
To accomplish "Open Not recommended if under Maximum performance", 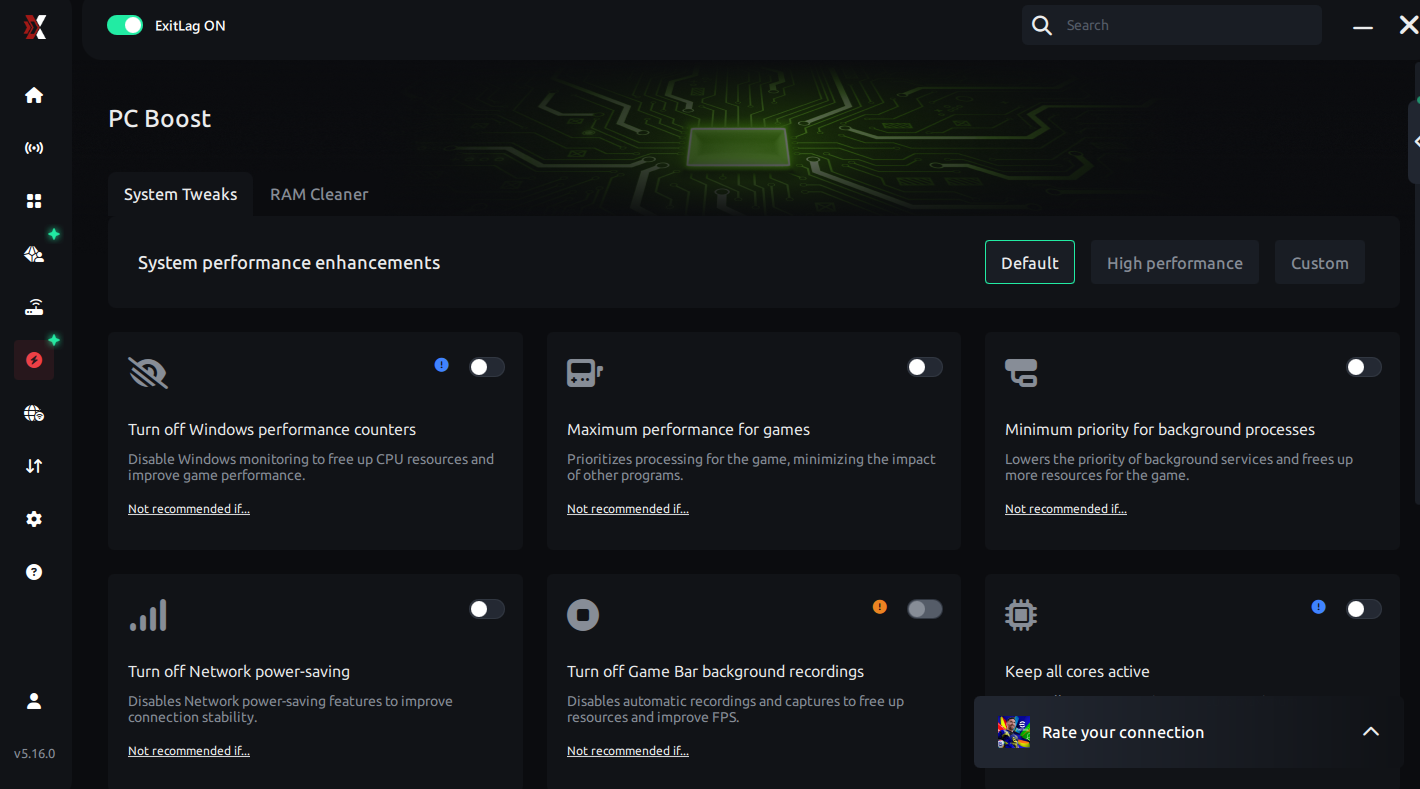I will pos(628,509).
